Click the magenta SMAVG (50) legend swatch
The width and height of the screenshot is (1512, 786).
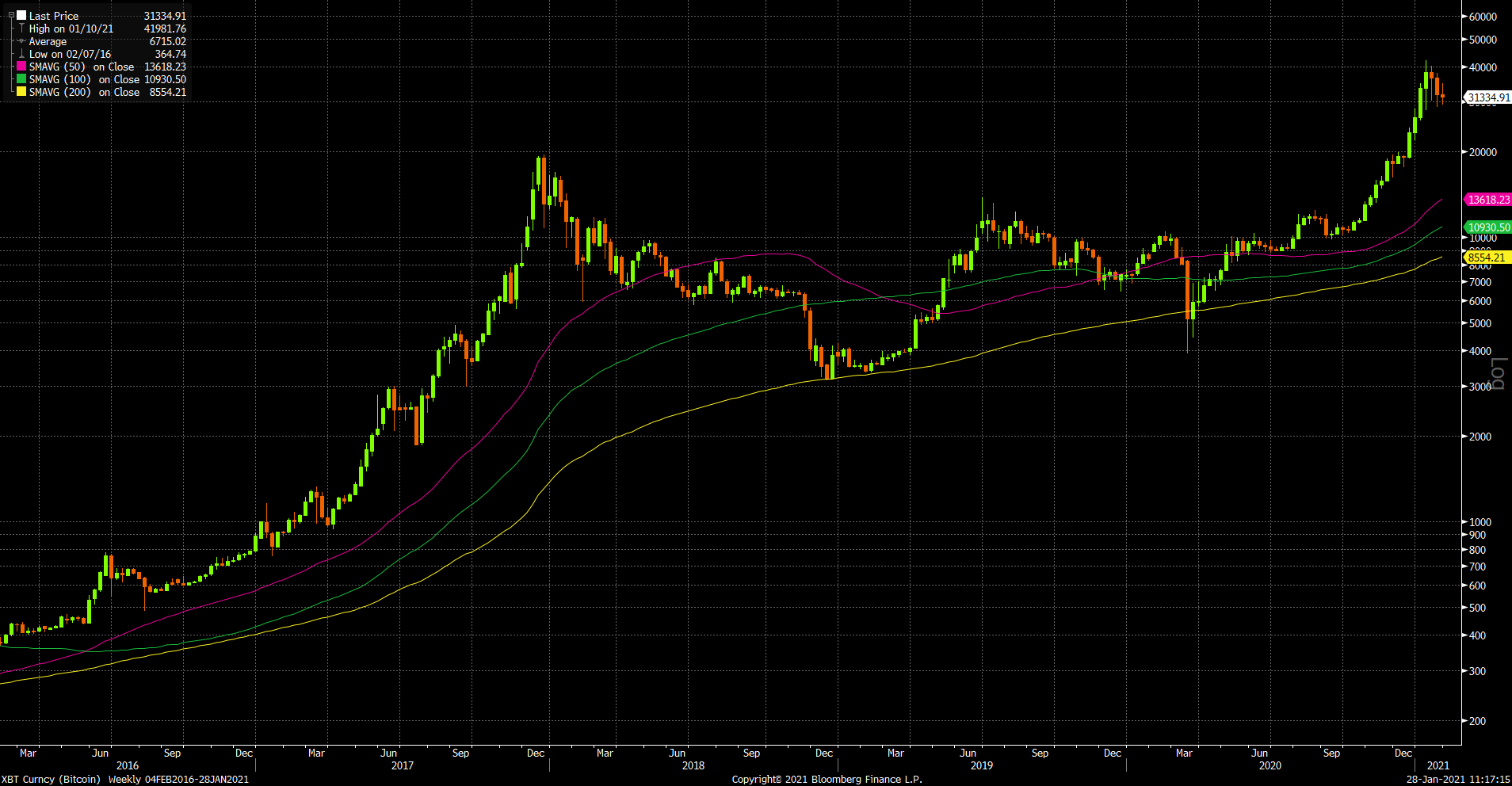point(21,67)
